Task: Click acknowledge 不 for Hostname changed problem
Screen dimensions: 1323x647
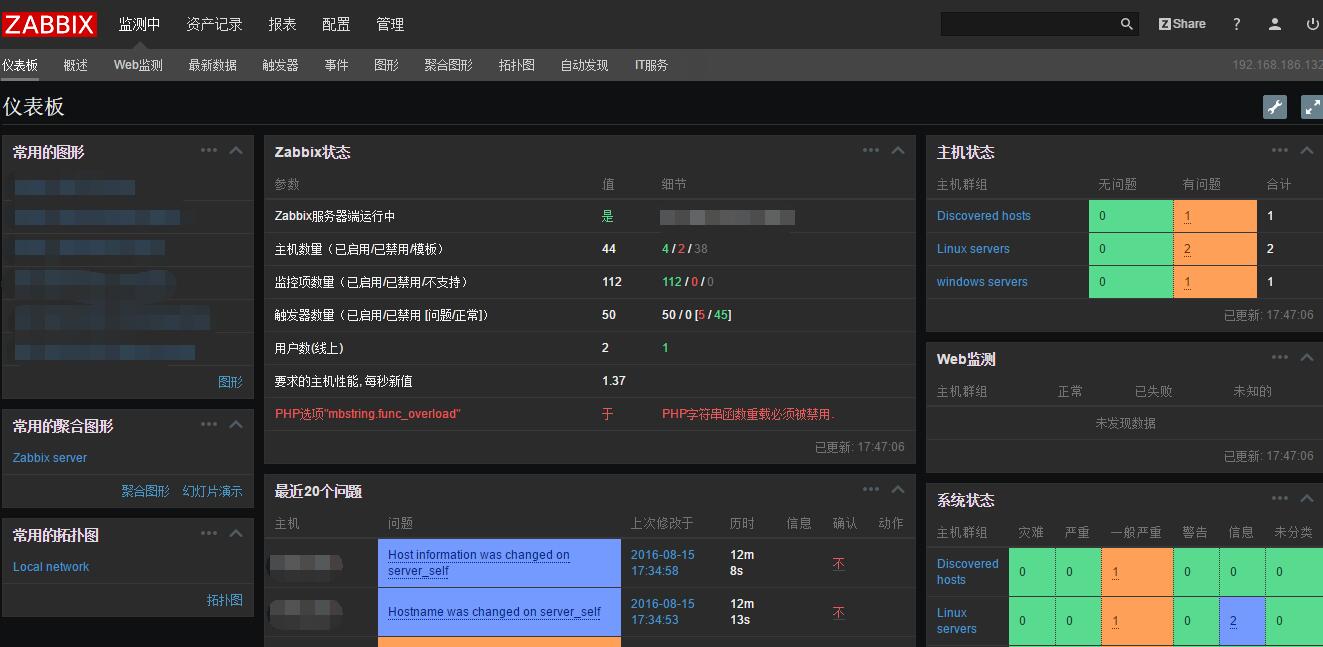Action: [x=838, y=612]
